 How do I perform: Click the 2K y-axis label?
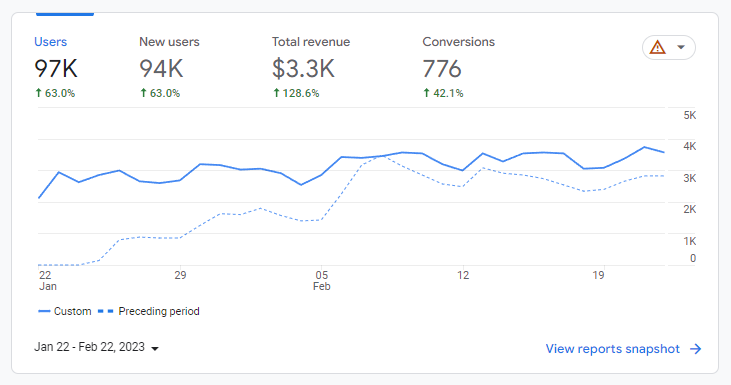[690, 209]
